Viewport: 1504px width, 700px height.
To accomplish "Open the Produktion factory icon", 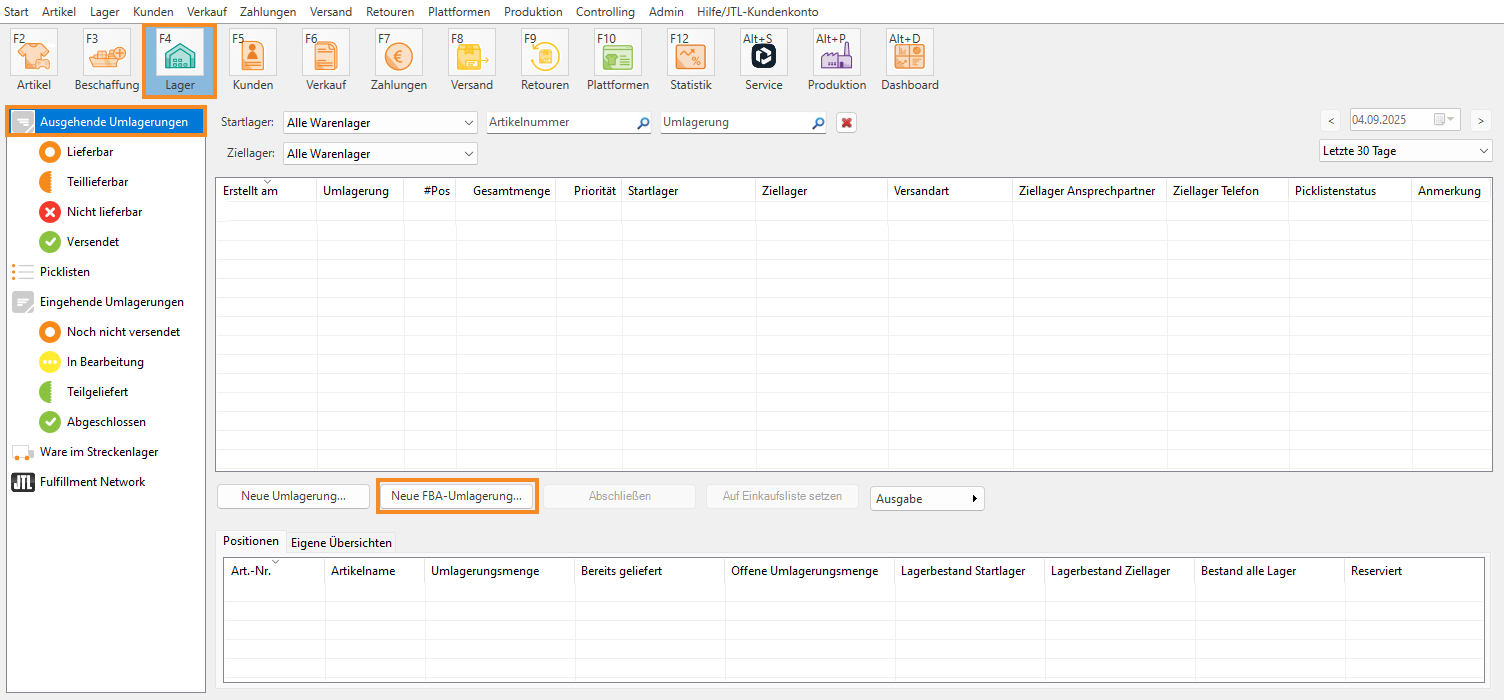I will [836, 55].
